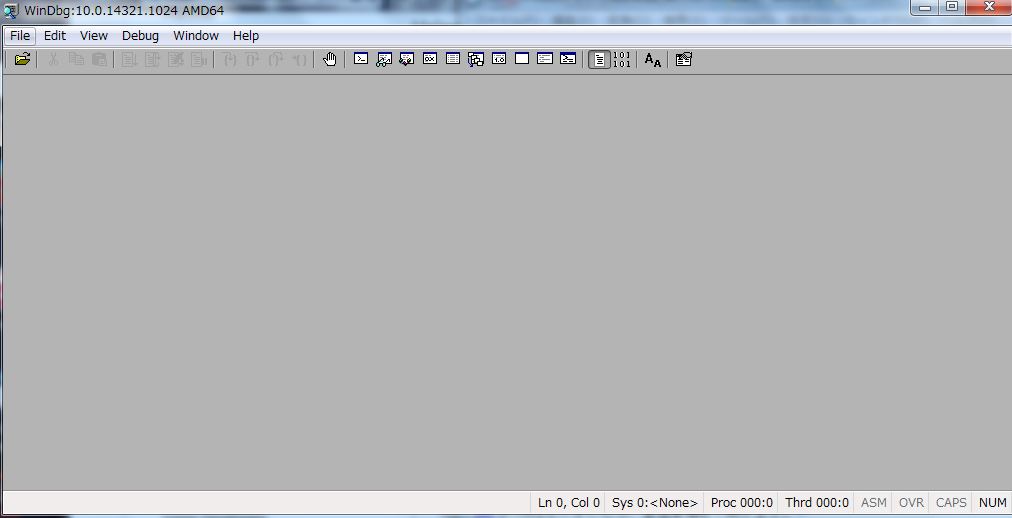Open the Options toolbar icon
The height and width of the screenshot is (518, 1012).
click(x=683, y=59)
